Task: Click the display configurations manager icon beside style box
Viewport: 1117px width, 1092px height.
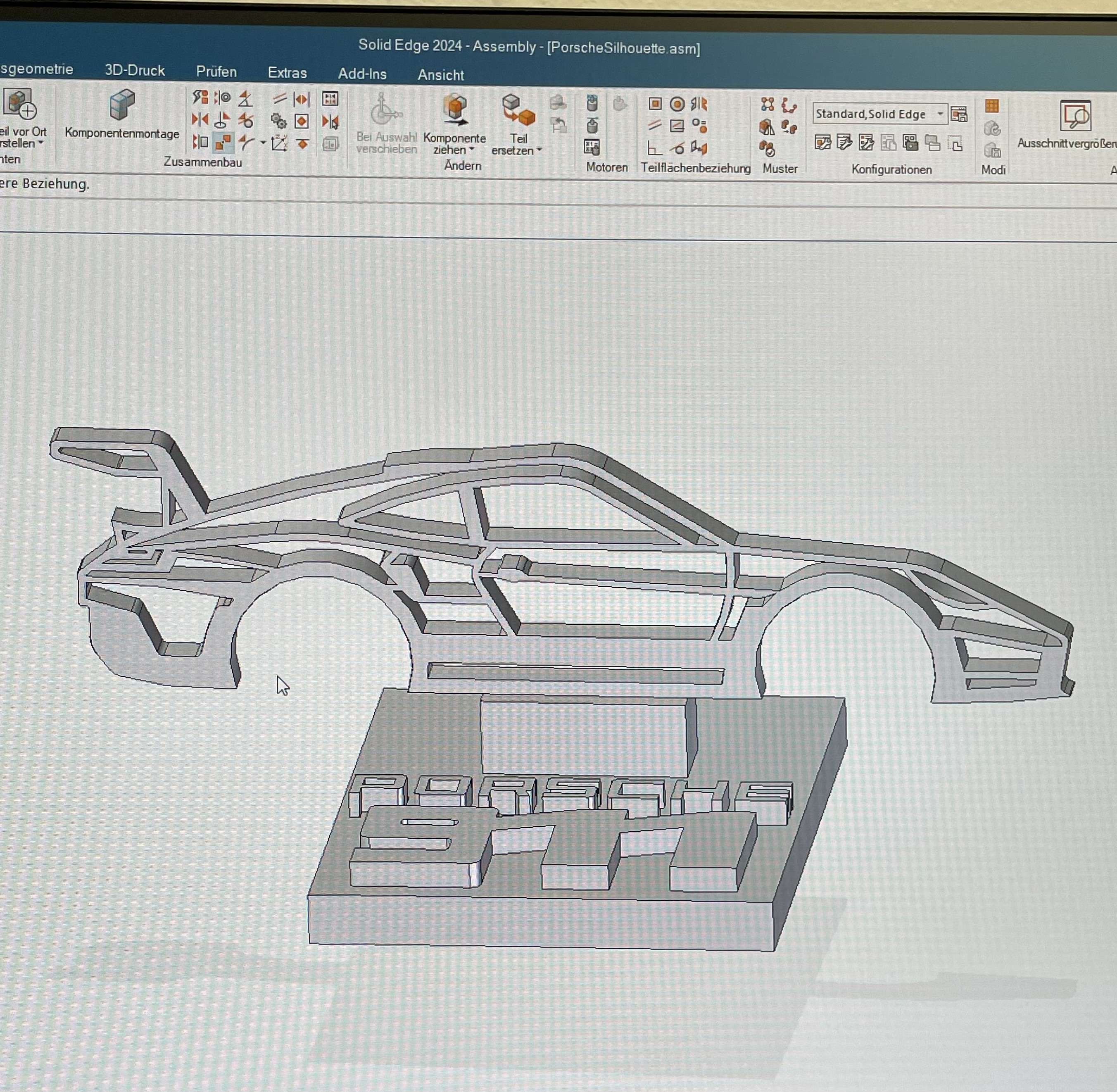Action: click(959, 114)
